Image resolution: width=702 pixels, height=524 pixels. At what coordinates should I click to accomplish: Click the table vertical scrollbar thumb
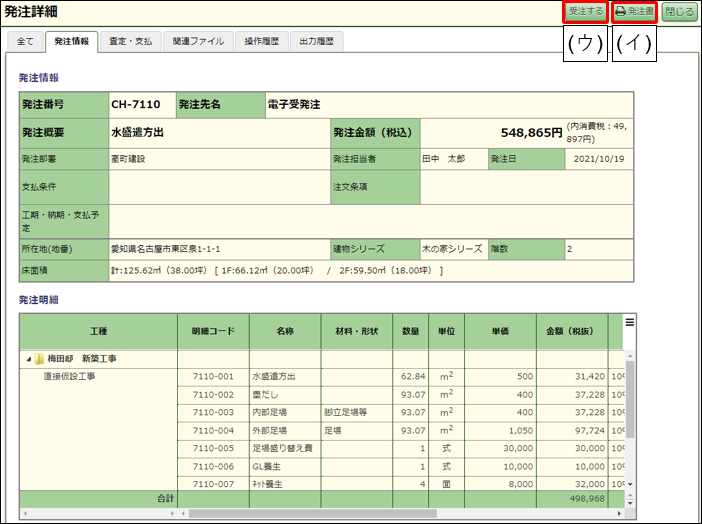click(630, 399)
